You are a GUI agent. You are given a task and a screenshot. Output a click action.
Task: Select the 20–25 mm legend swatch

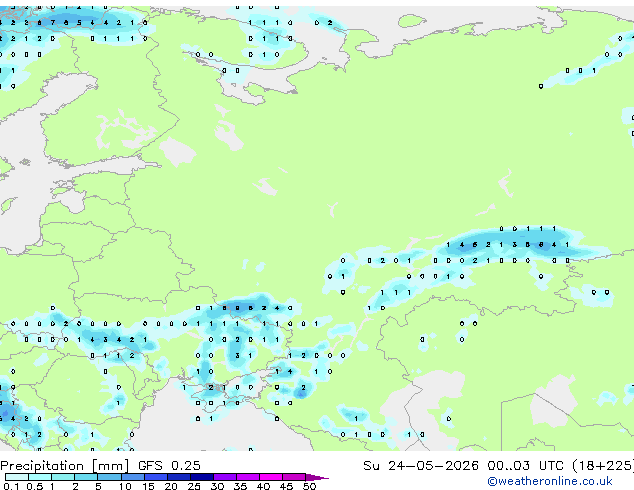pos(179,477)
